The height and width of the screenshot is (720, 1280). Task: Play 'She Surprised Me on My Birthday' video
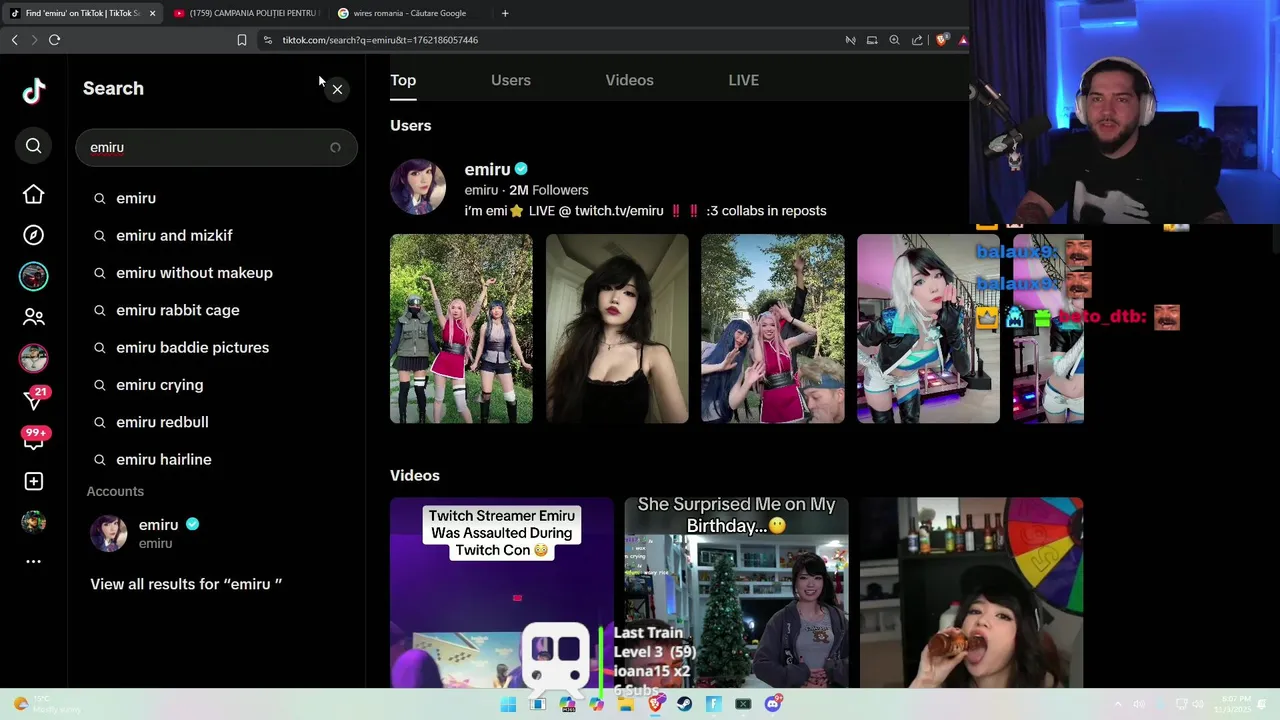point(736,592)
